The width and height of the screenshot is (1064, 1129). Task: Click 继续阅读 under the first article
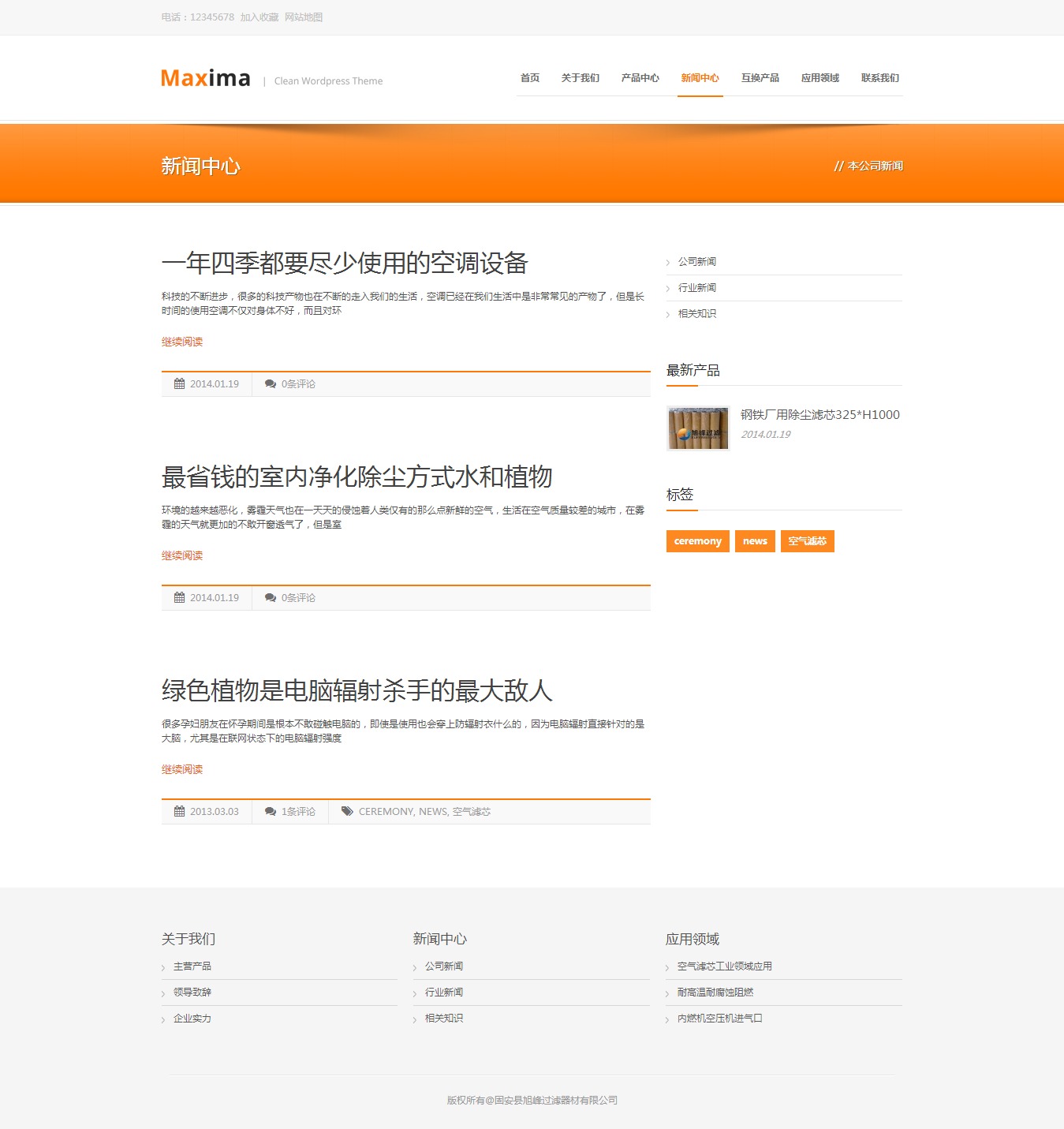click(x=182, y=342)
